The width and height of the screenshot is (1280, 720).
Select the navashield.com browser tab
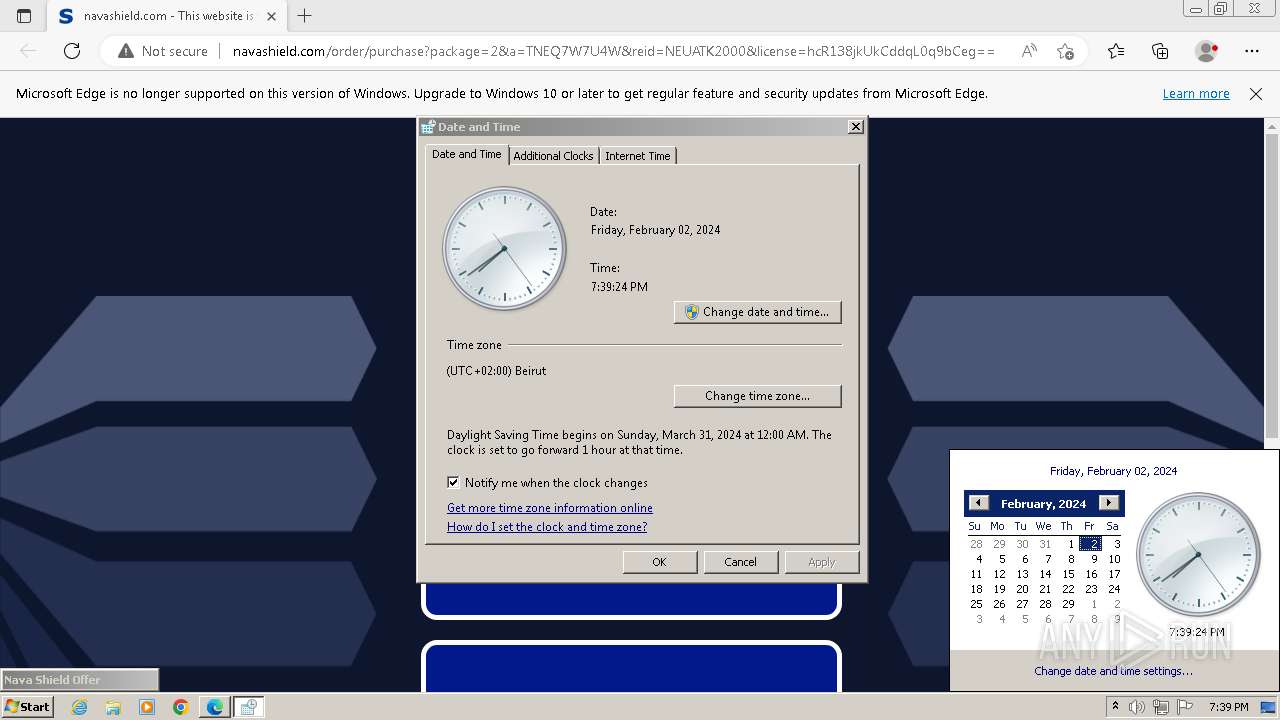click(x=166, y=16)
